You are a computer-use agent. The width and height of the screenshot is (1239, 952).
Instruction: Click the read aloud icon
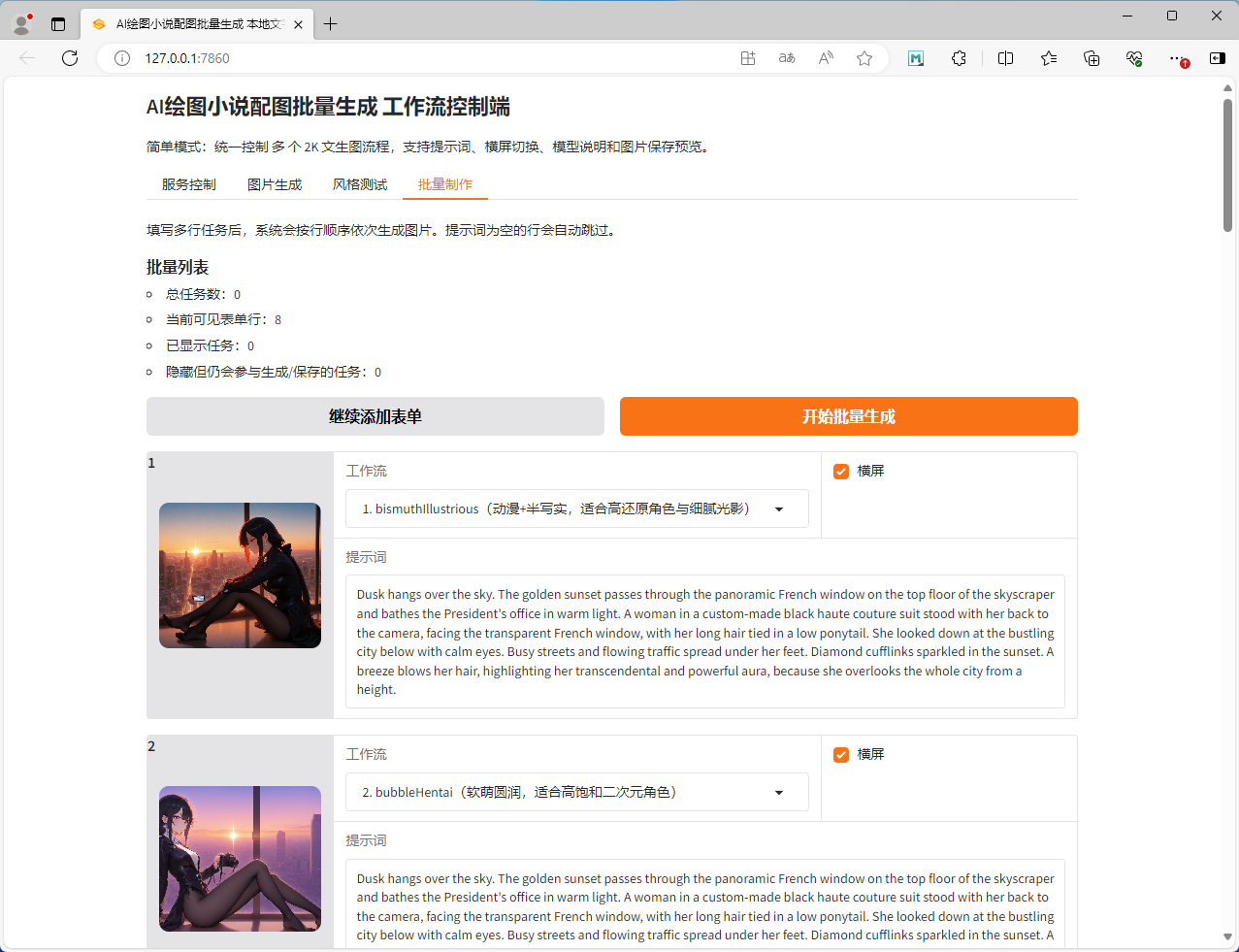click(826, 58)
